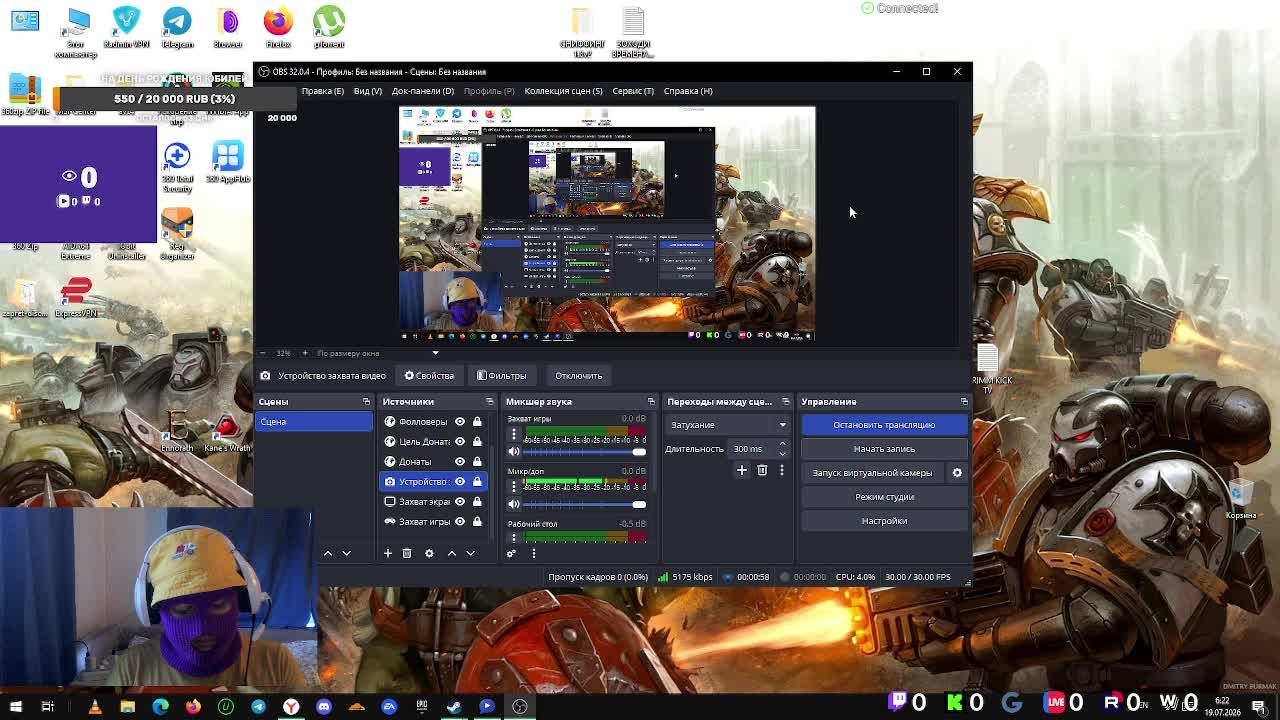Move selected source down
Image resolution: width=1280 pixels, height=720 pixels.
pyautogui.click(x=470, y=553)
